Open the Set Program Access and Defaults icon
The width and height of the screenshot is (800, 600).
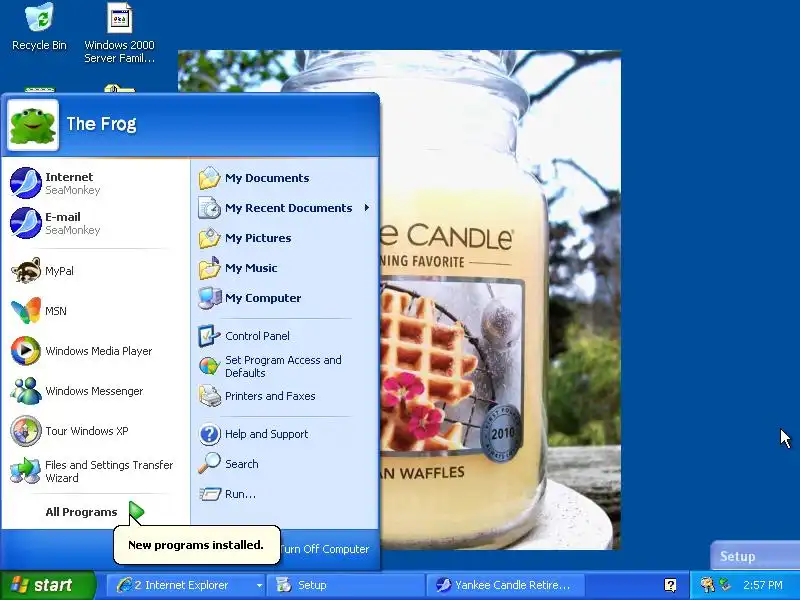tap(209, 366)
